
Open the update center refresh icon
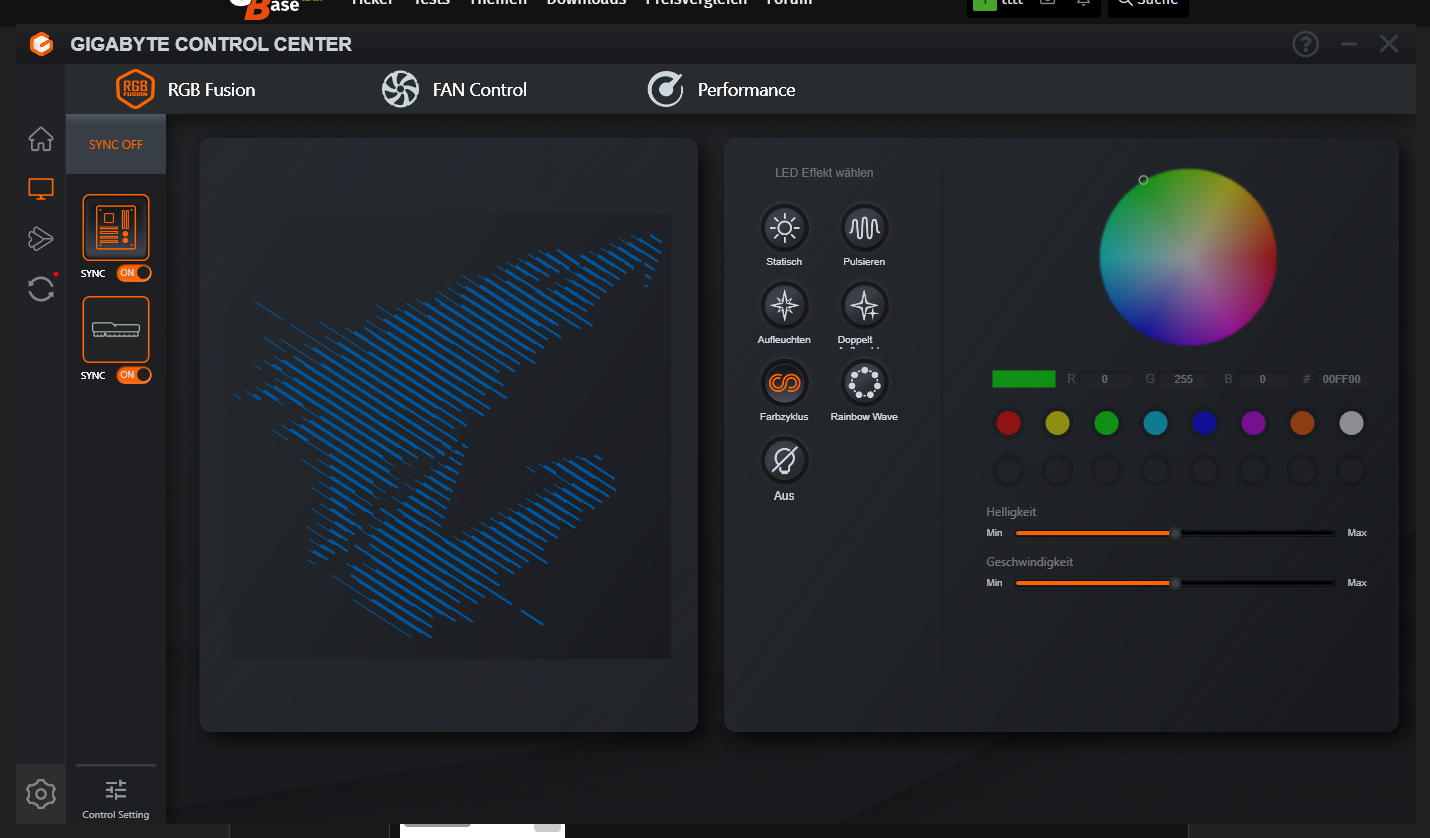(x=41, y=289)
